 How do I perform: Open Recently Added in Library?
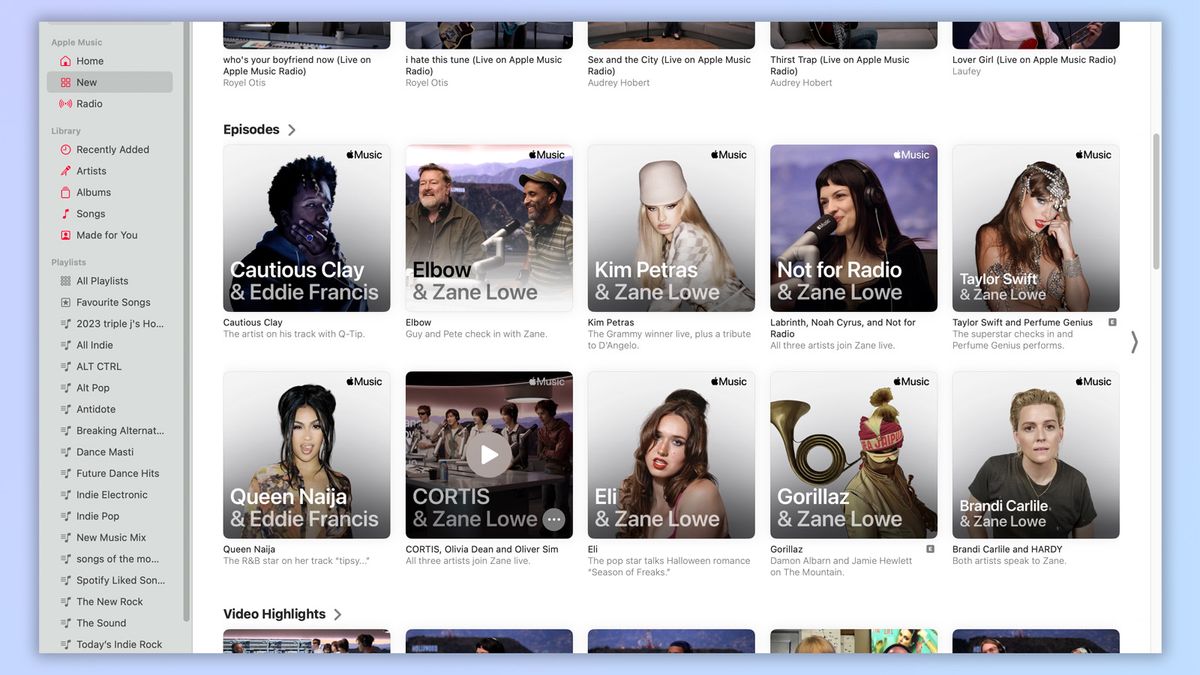110,150
